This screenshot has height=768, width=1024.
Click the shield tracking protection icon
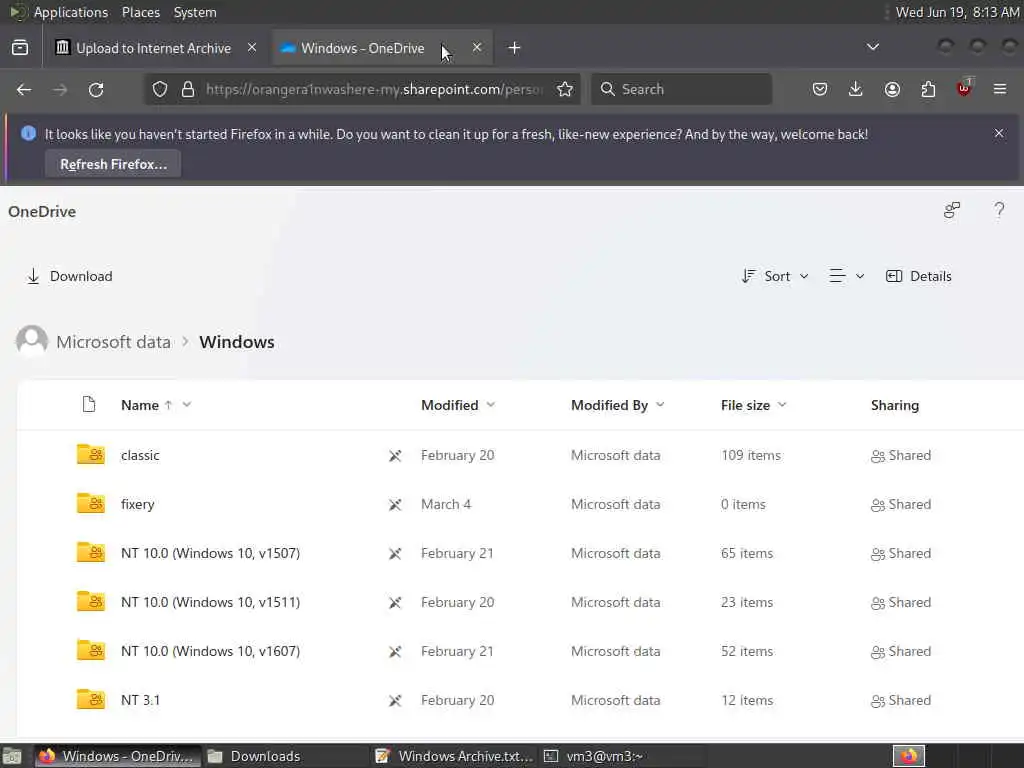click(160, 89)
